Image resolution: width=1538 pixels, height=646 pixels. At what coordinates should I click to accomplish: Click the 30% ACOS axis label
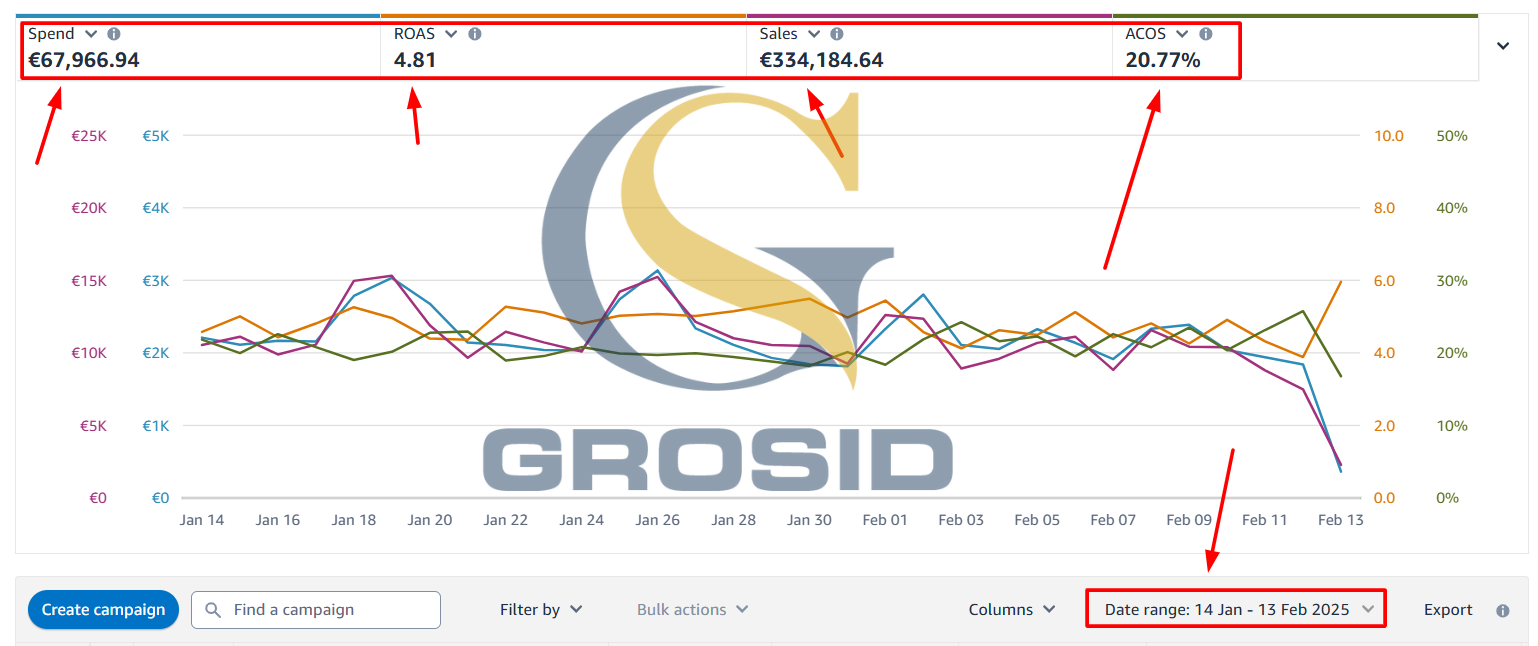1451,281
